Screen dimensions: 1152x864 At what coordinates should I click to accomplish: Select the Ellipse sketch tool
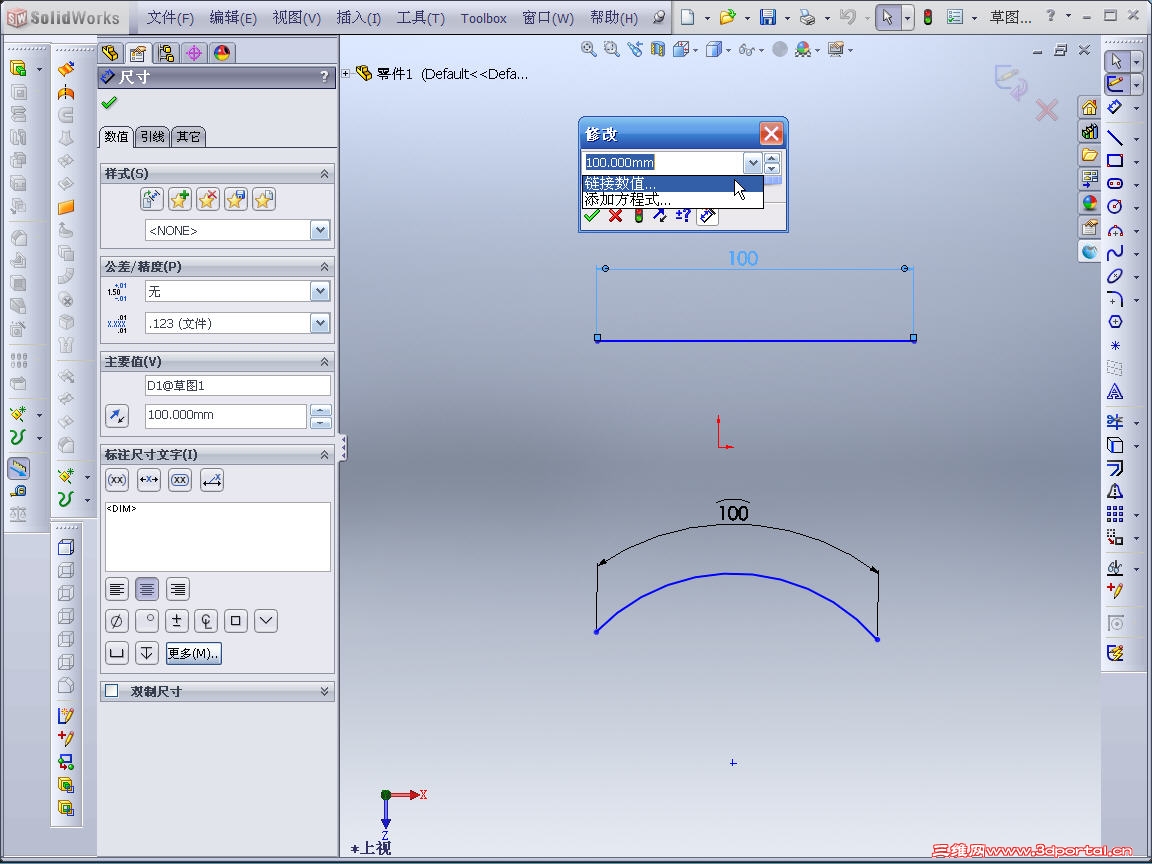[x=1115, y=276]
